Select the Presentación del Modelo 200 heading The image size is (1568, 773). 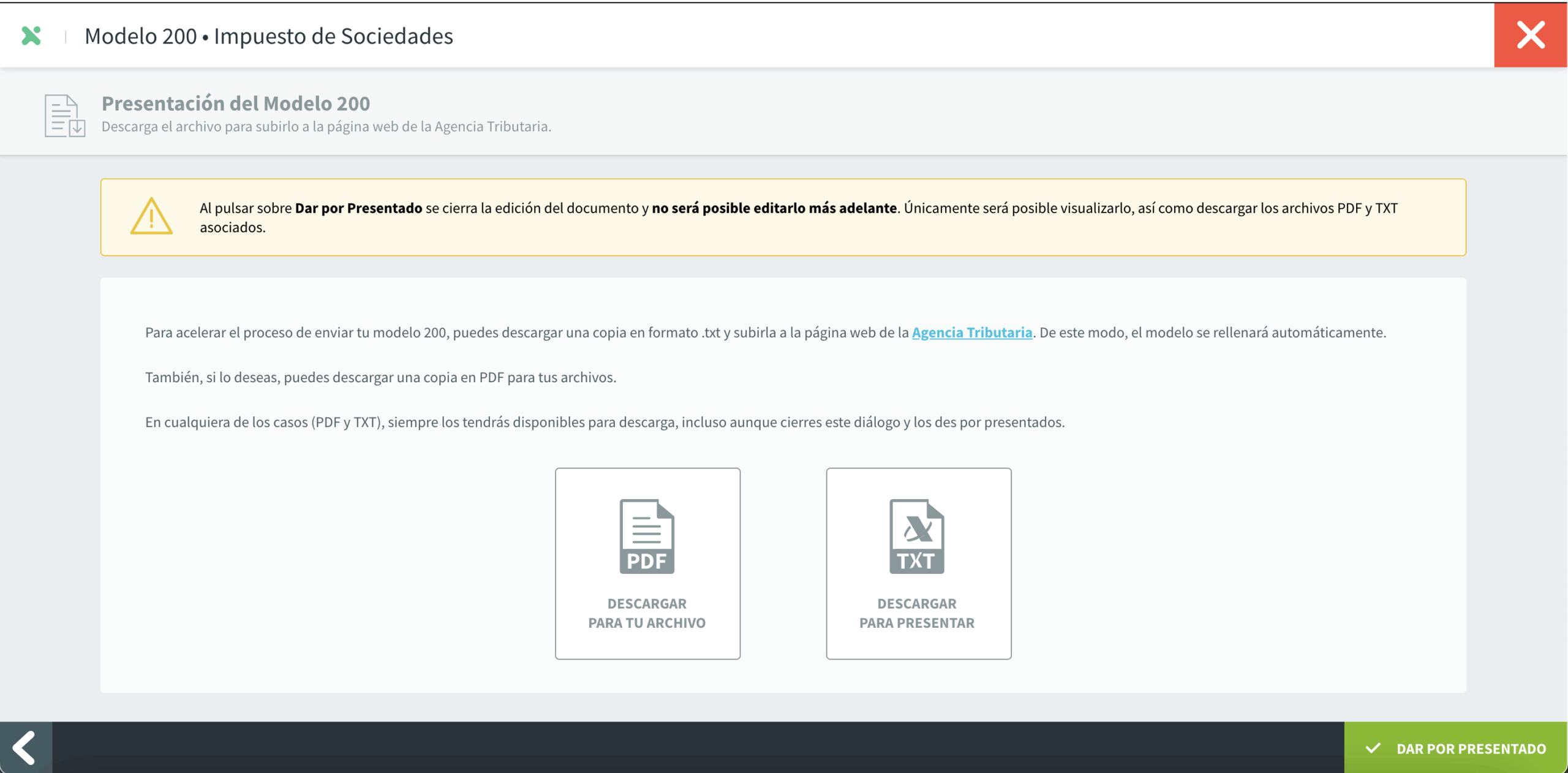(236, 104)
